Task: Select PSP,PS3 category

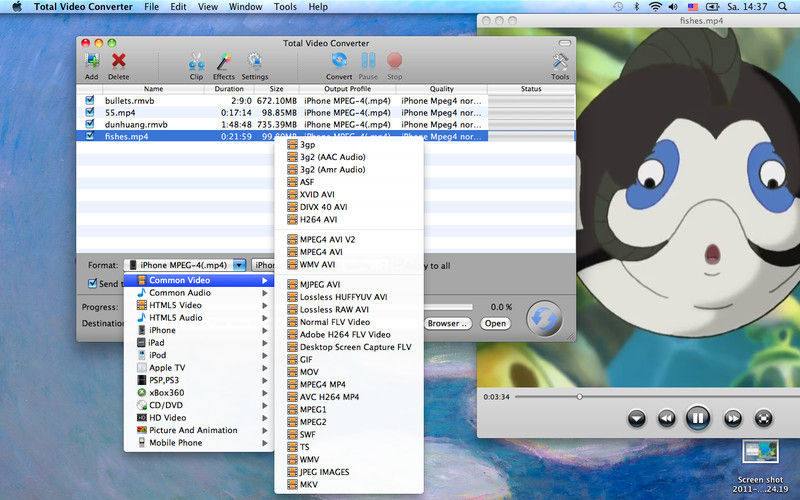Action: pyautogui.click(x=199, y=380)
